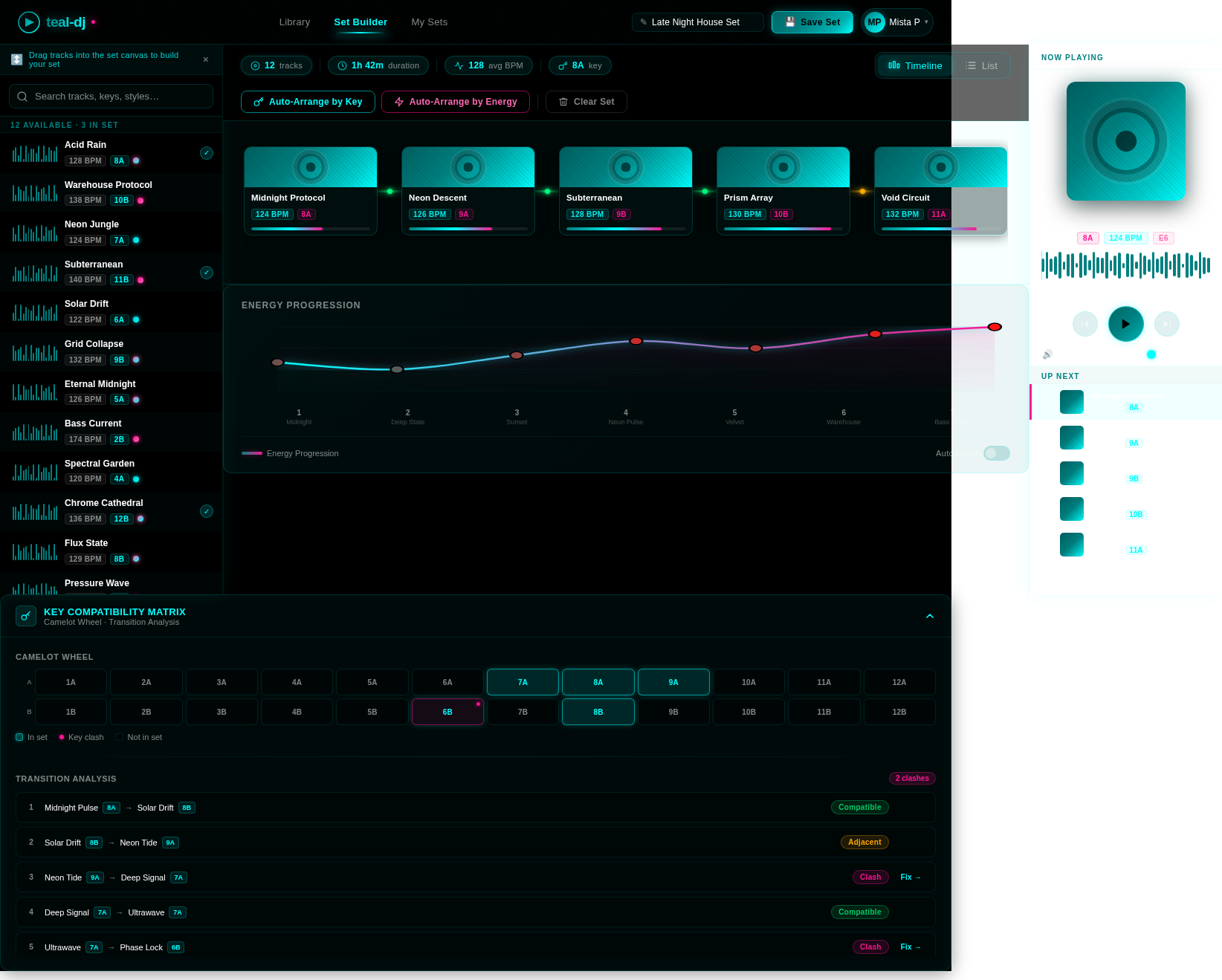Open the Mista P user menu
1222x980 pixels.
coord(896,22)
